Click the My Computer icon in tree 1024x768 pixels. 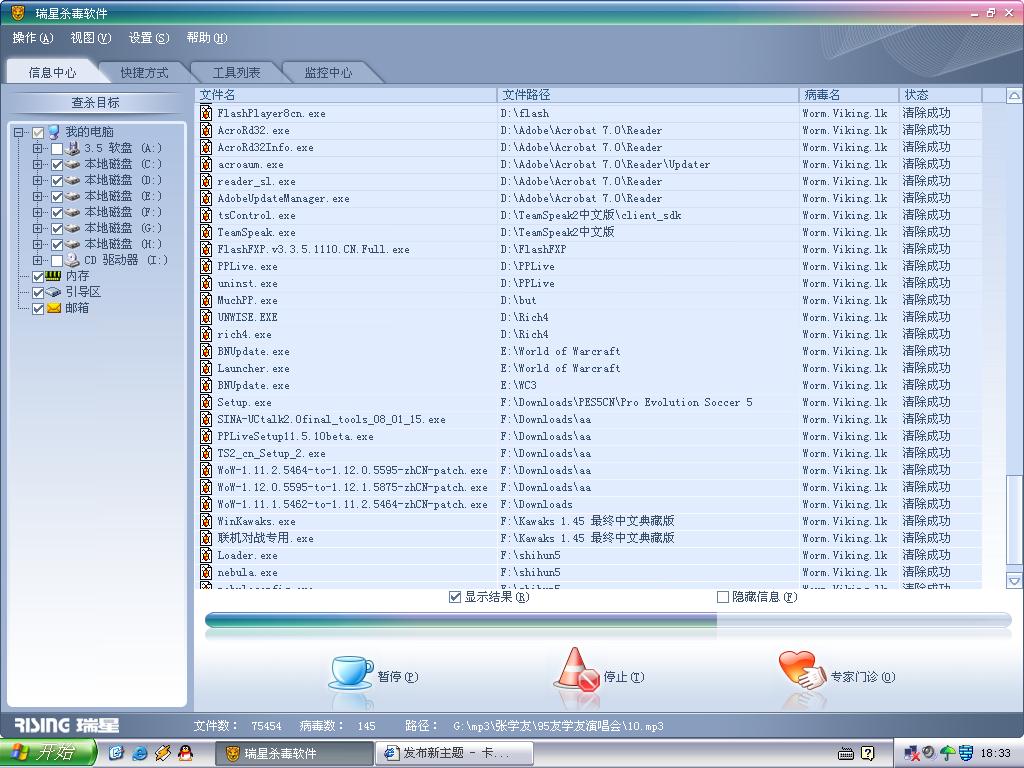pos(54,132)
